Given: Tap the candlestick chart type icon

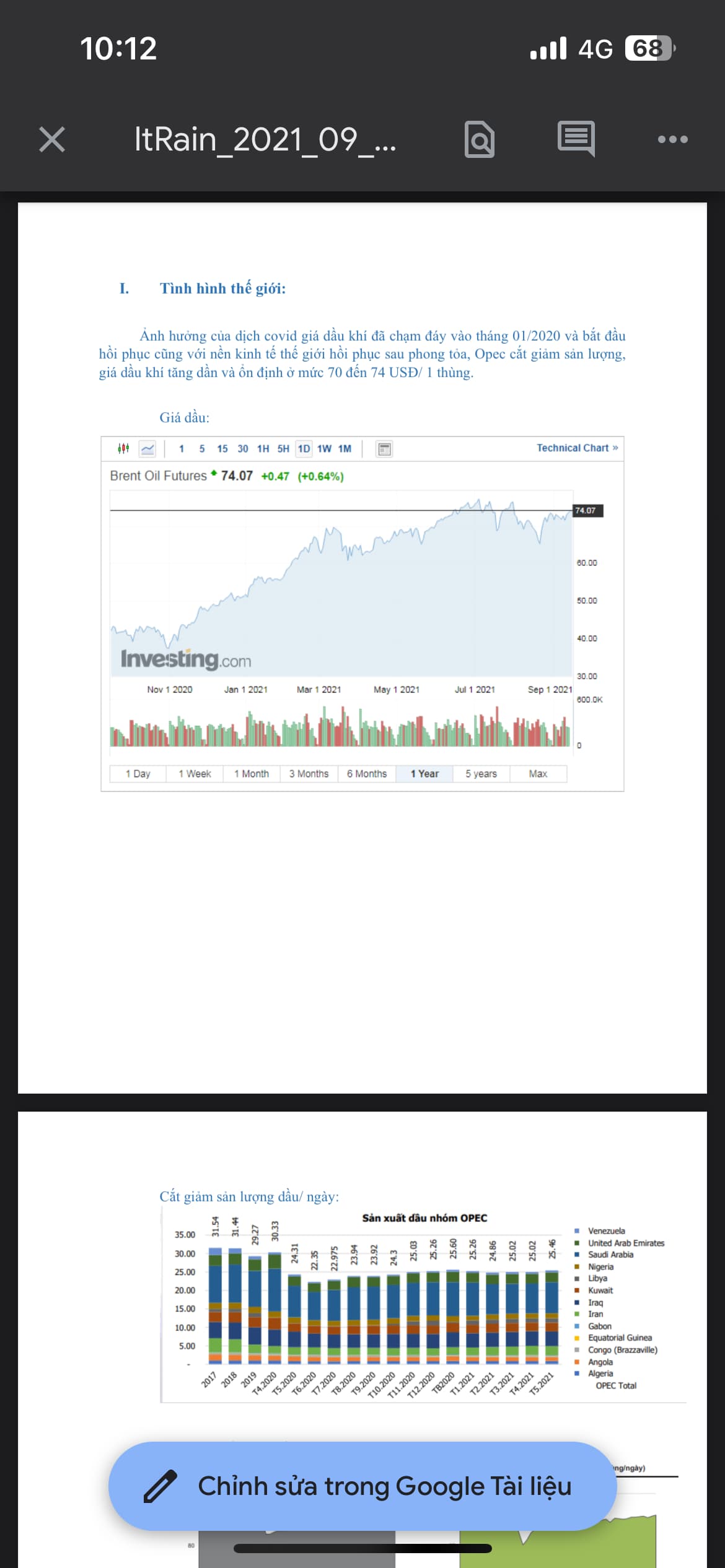Looking at the screenshot, I should 123,448.
